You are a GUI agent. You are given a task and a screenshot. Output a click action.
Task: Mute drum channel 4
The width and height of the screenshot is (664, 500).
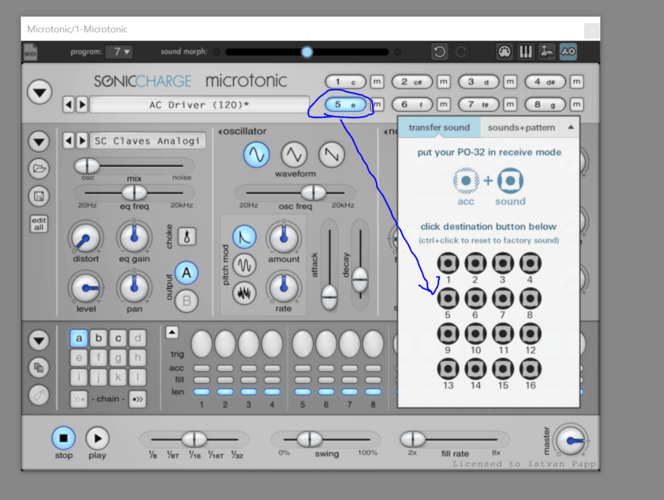(x=576, y=82)
